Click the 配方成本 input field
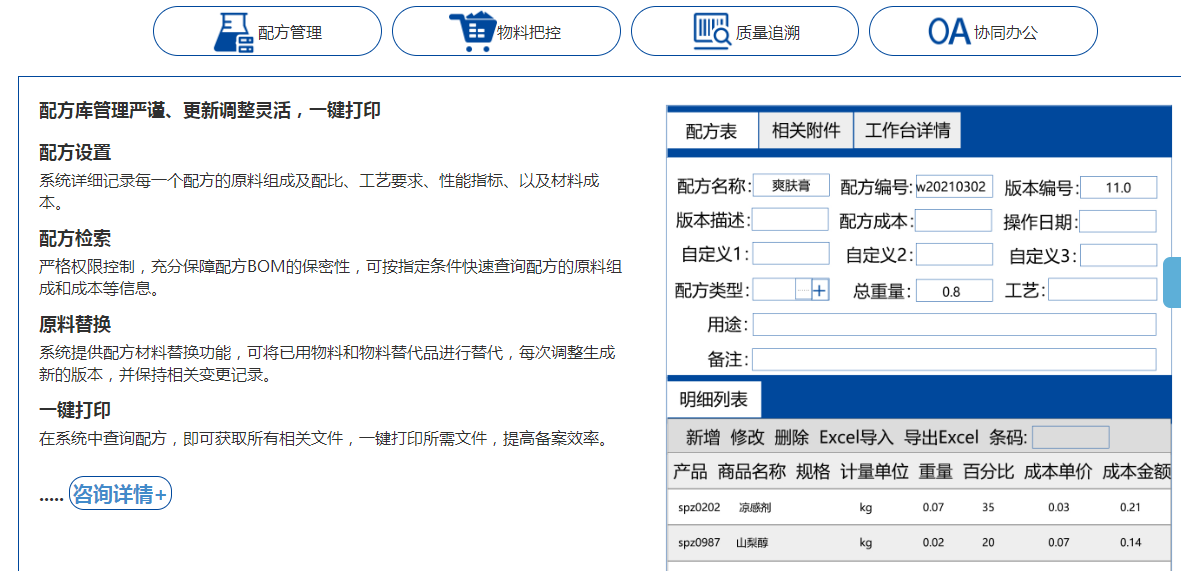Viewport: 1181px width, 571px height. click(954, 220)
